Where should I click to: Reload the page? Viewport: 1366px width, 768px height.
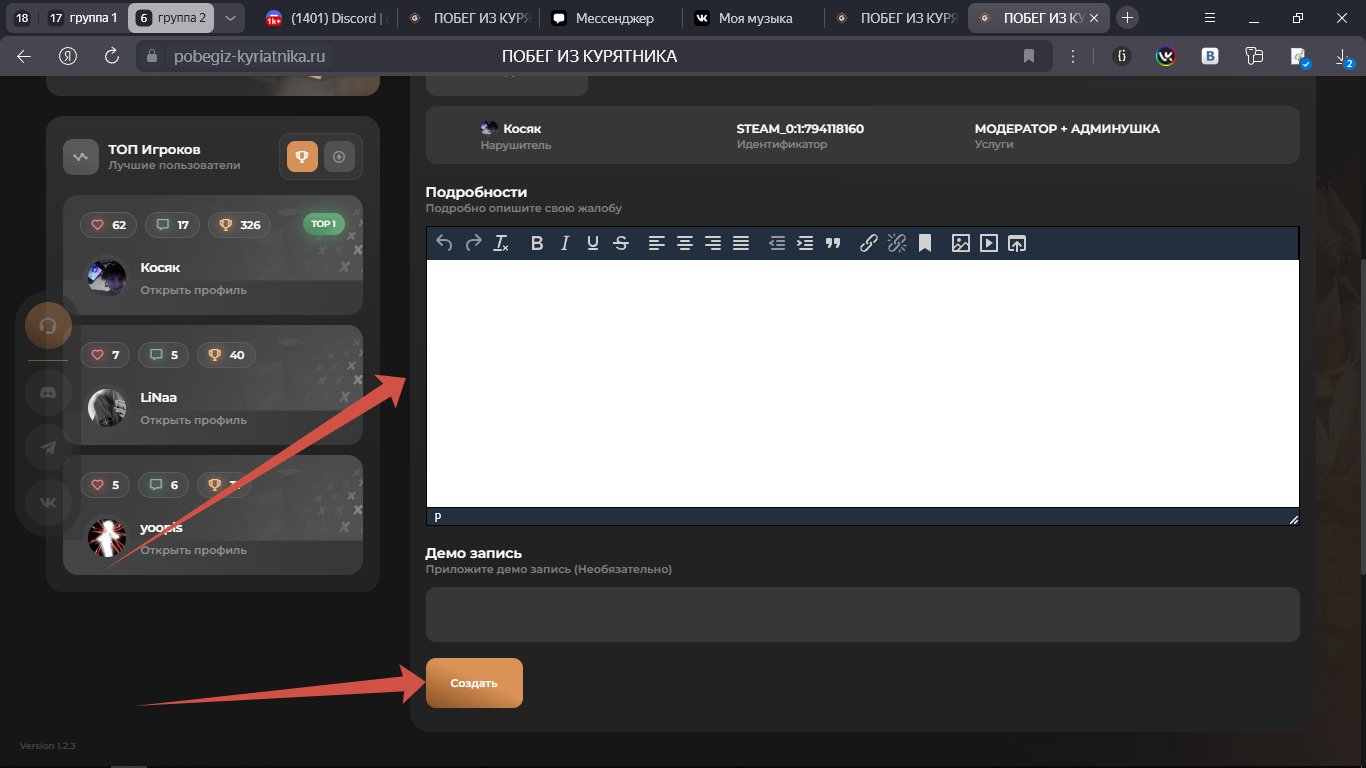(x=112, y=56)
